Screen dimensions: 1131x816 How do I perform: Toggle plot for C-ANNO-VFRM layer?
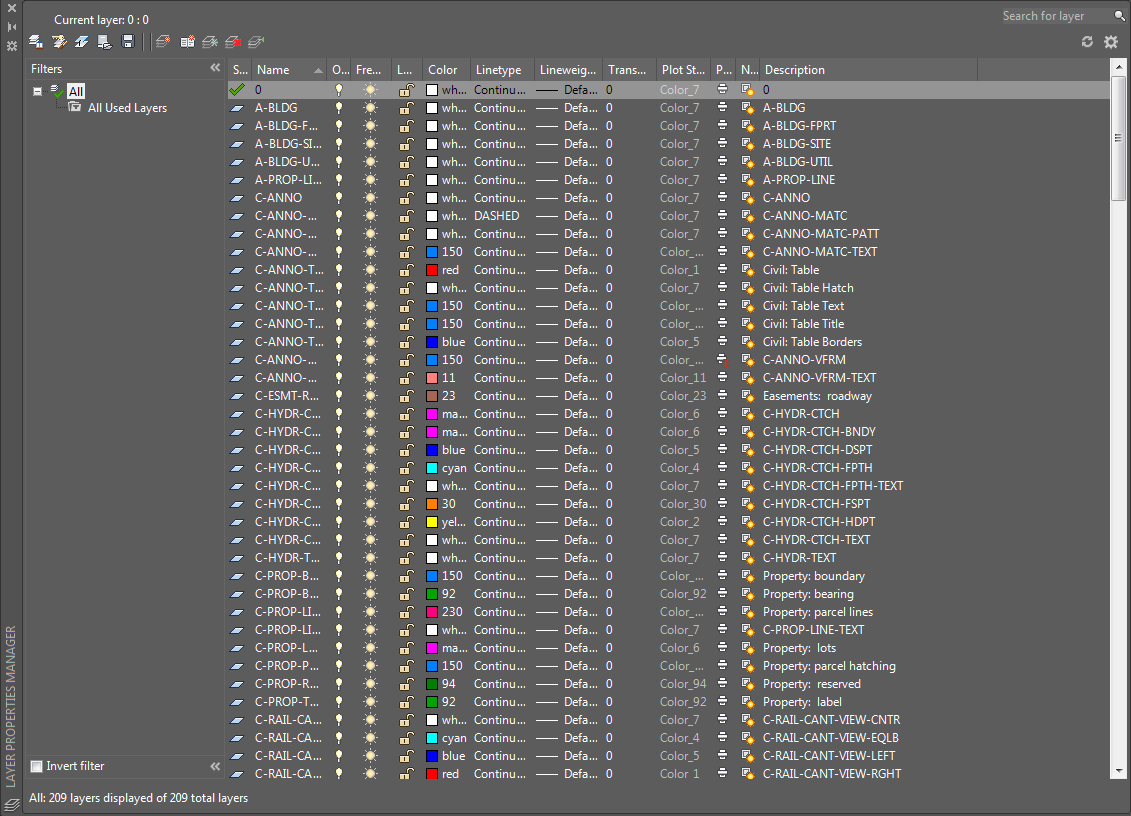point(723,359)
